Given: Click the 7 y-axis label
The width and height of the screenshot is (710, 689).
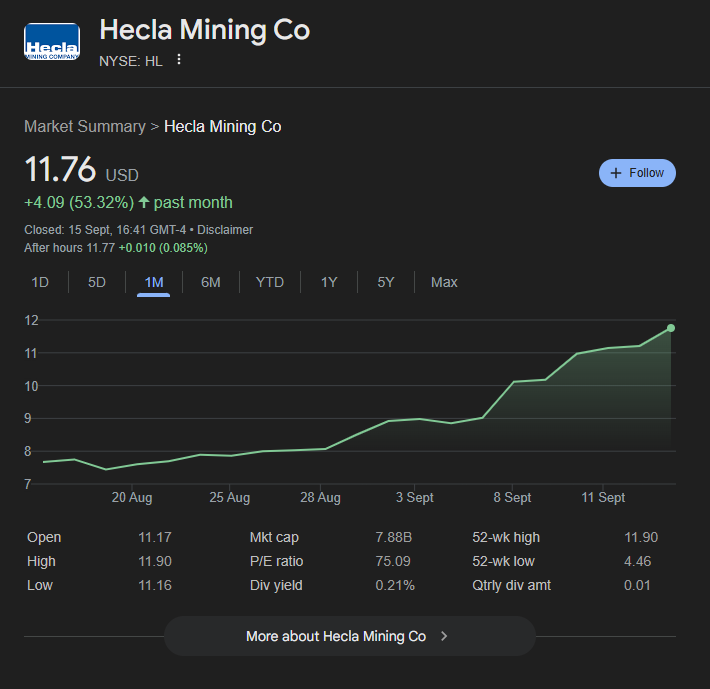Looking at the screenshot, I should click(28, 484).
